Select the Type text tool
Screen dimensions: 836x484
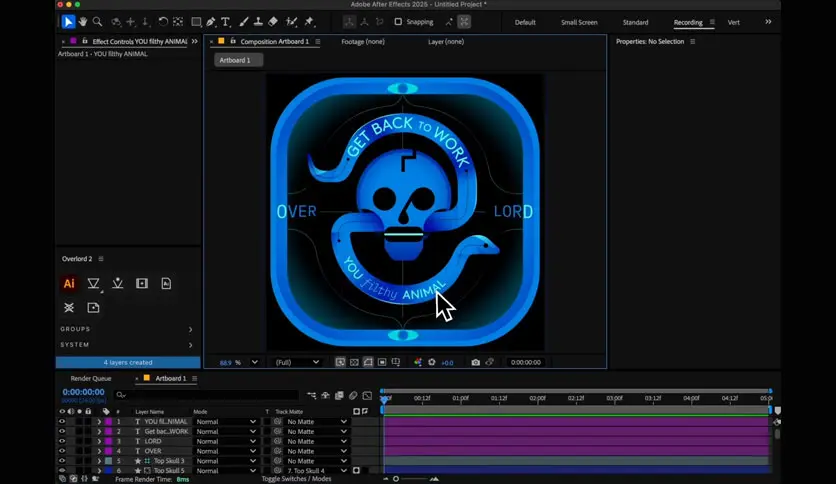click(x=226, y=22)
